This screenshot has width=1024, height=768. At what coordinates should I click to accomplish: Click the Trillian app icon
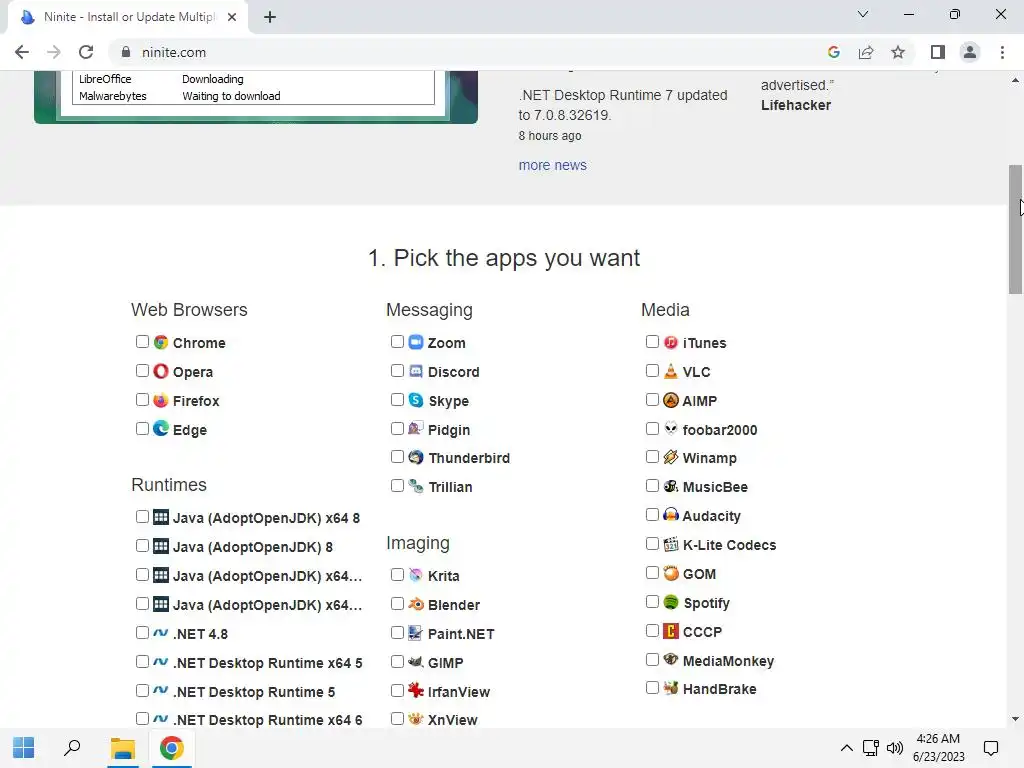[416, 486]
